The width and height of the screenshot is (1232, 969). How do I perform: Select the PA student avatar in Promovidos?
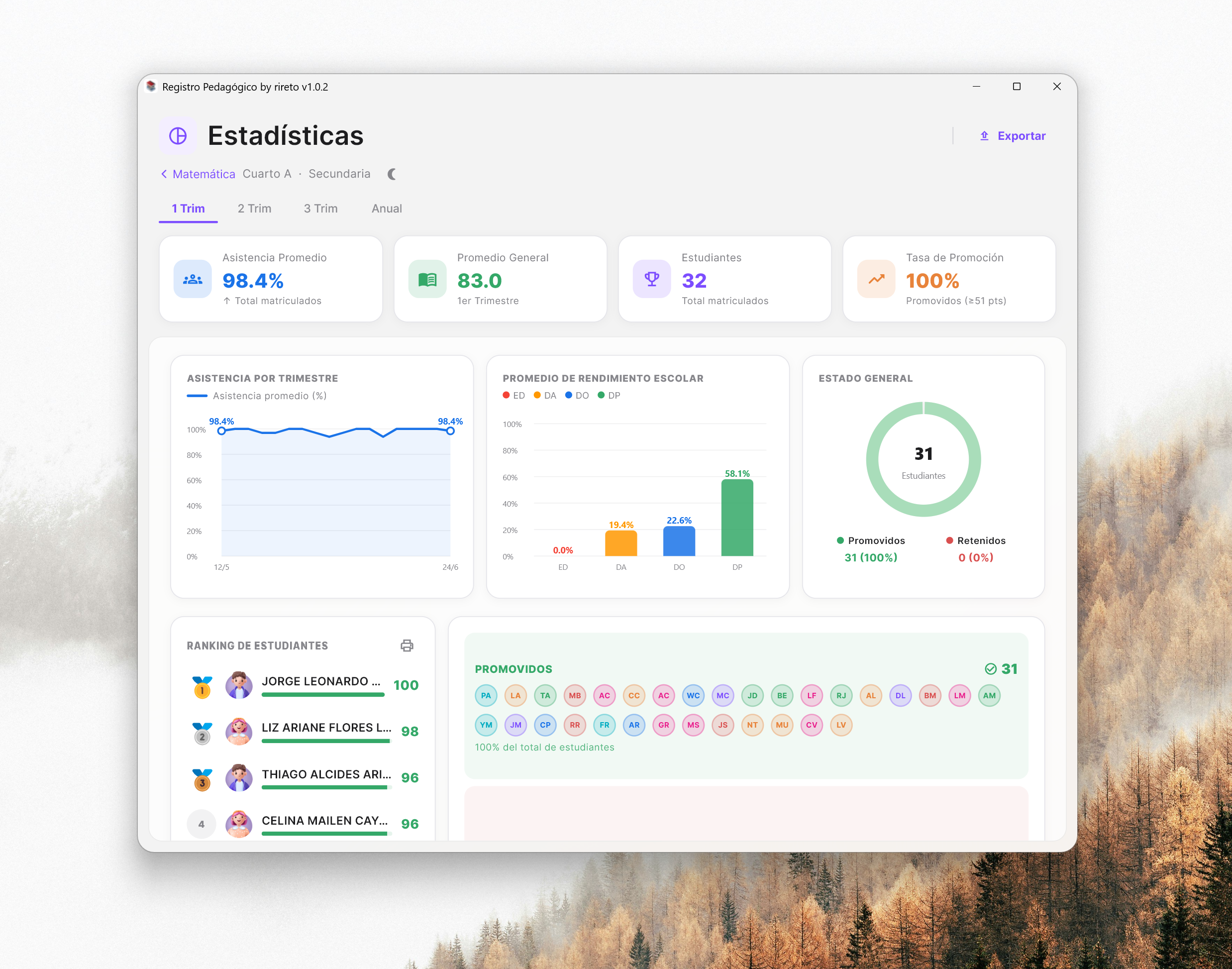coord(486,696)
